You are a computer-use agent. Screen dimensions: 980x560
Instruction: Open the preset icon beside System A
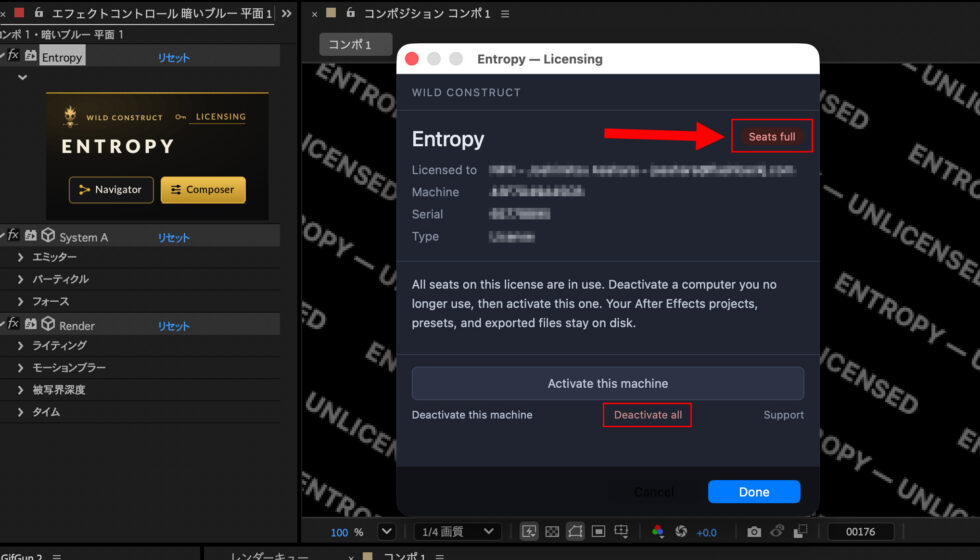click(31, 236)
